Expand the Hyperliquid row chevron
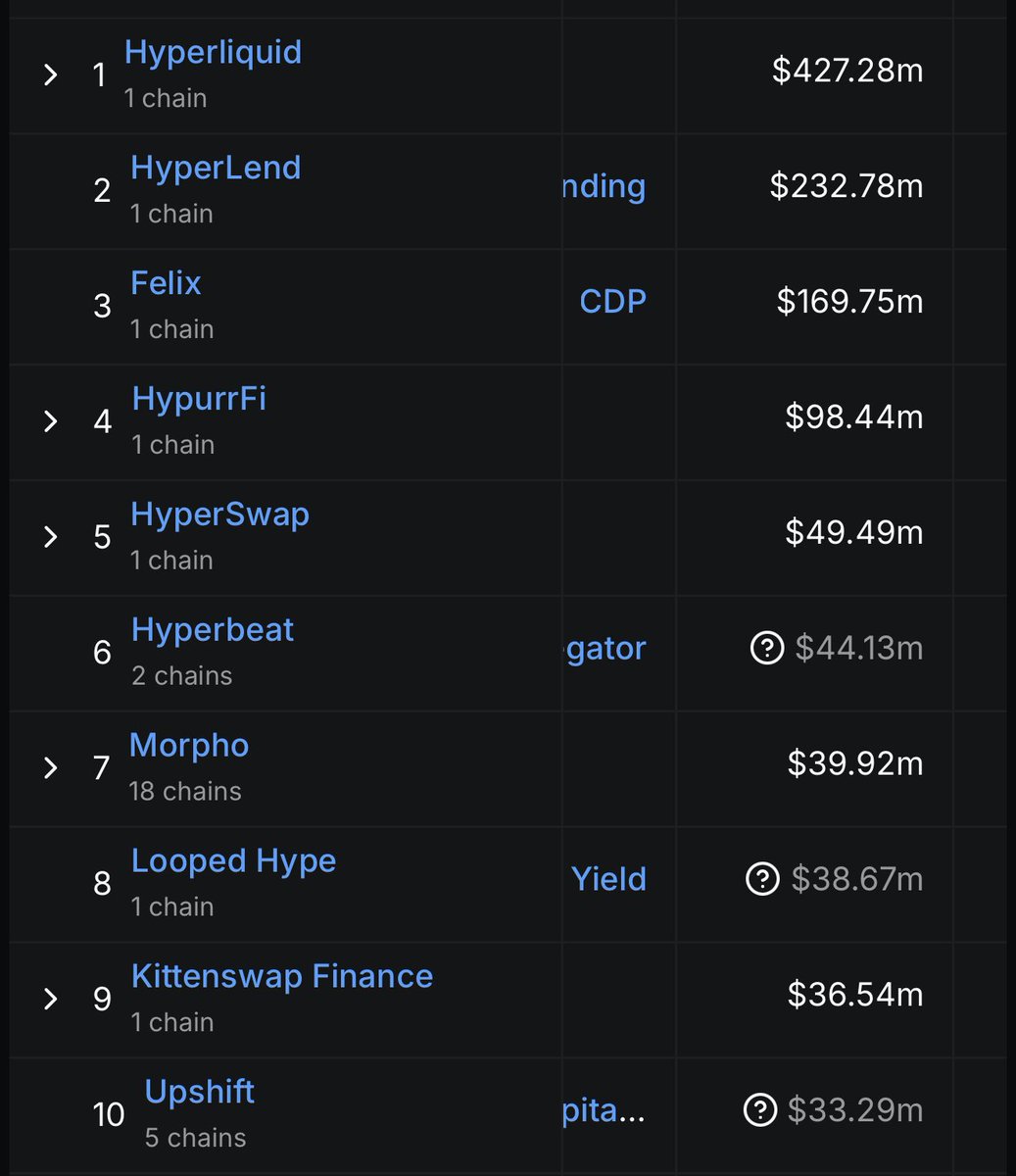Image resolution: width=1016 pixels, height=1176 pixels. [51, 74]
